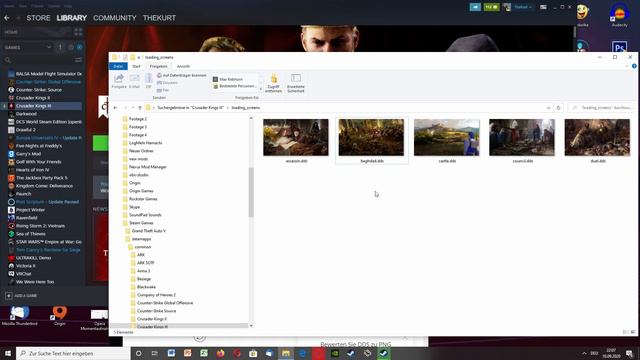Click loading_screens breadcrumb in address bar
Image resolution: width=640 pixels, height=360 pixels.
pos(245,108)
